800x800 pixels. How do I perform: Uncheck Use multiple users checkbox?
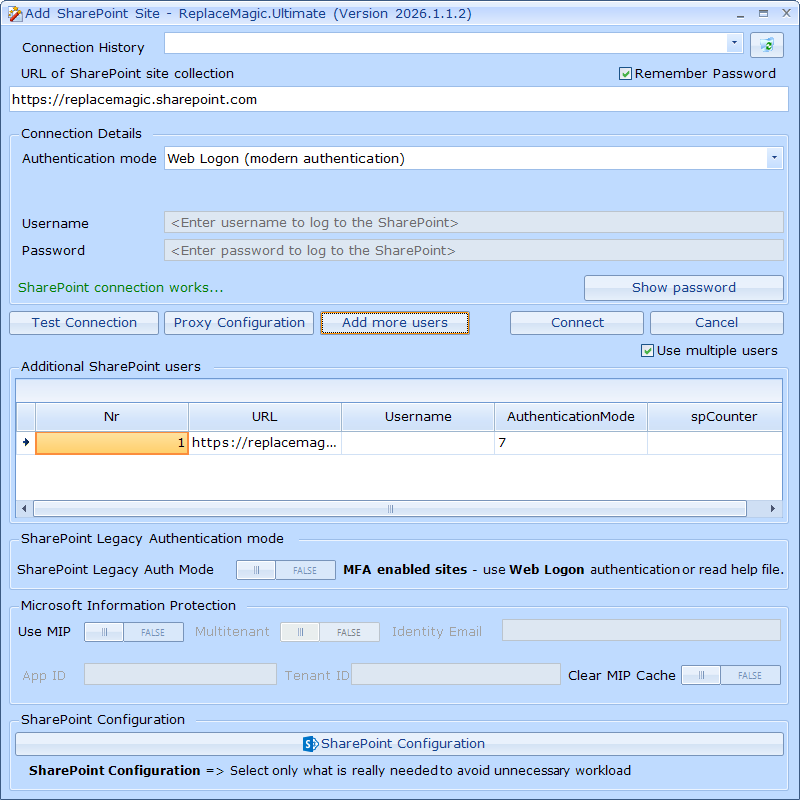pos(647,351)
